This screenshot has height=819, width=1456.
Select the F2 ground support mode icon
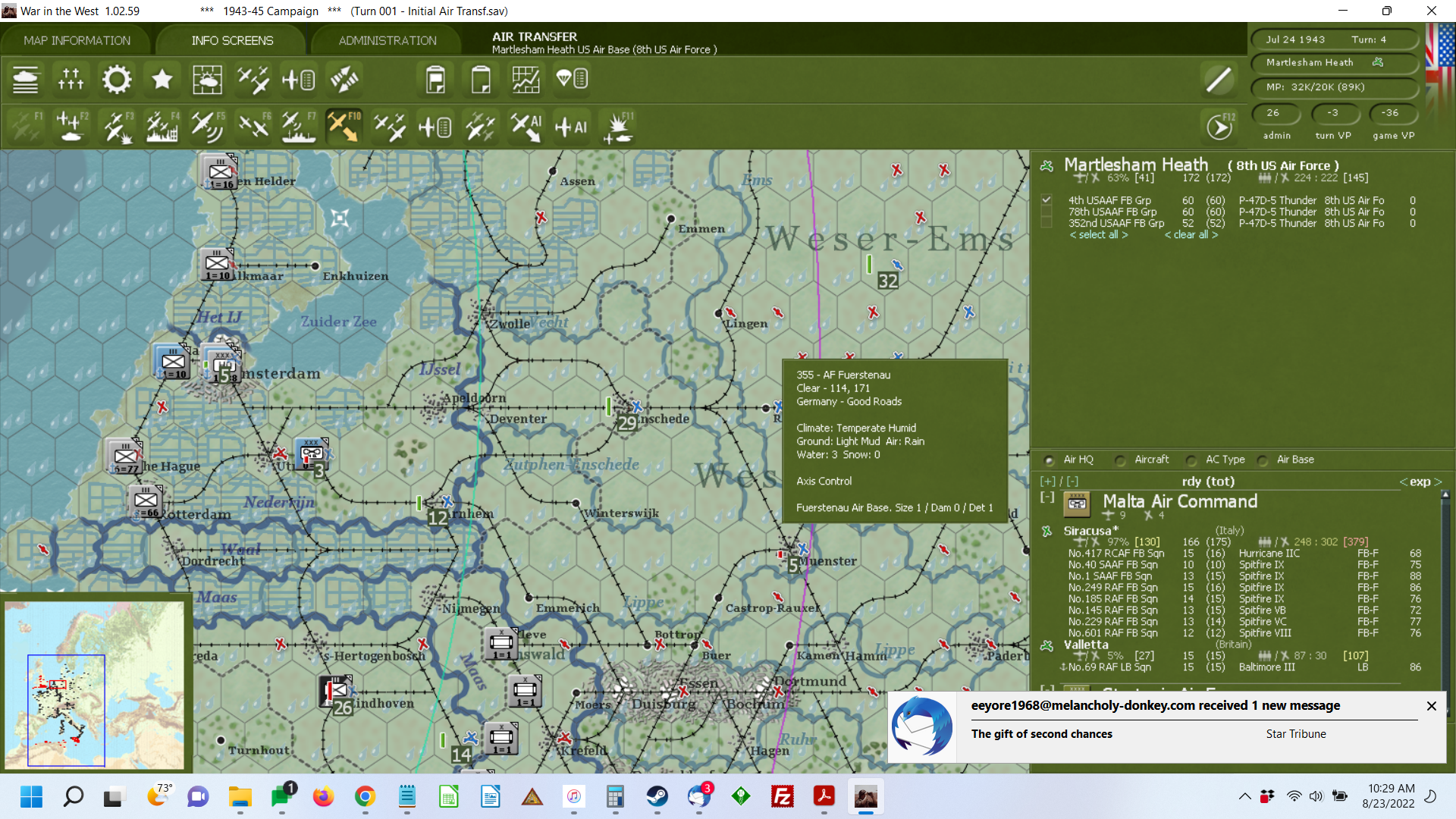point(71,127)
